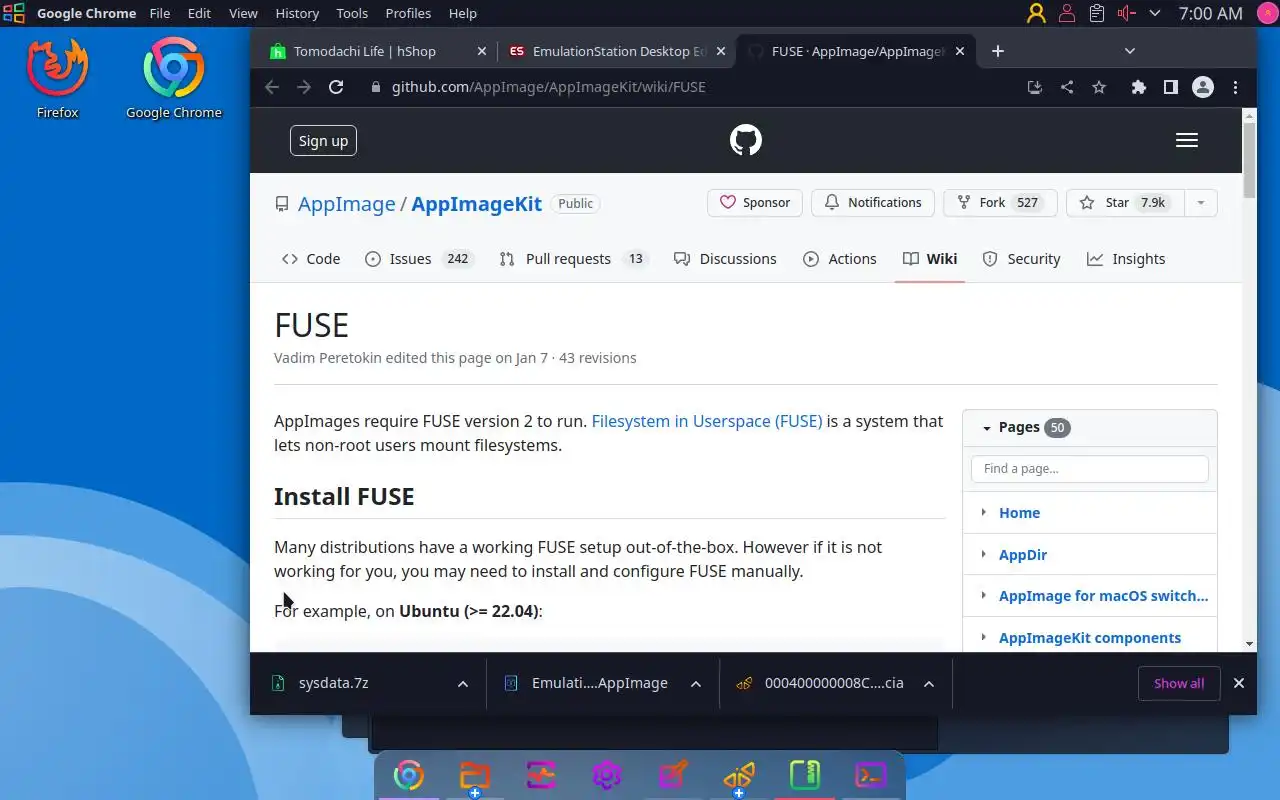Screen dimensions: 1280x800
Task: Expand the AppDir page entry
Action: click(984, 554)
